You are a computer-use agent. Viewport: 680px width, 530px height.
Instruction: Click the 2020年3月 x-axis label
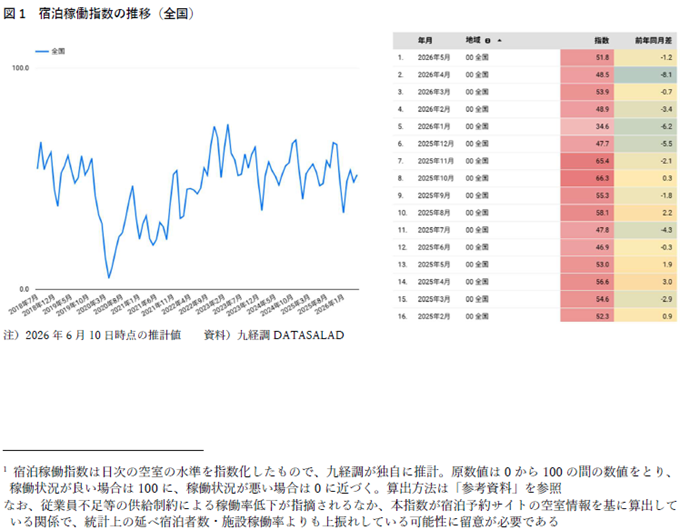[92, 304]
